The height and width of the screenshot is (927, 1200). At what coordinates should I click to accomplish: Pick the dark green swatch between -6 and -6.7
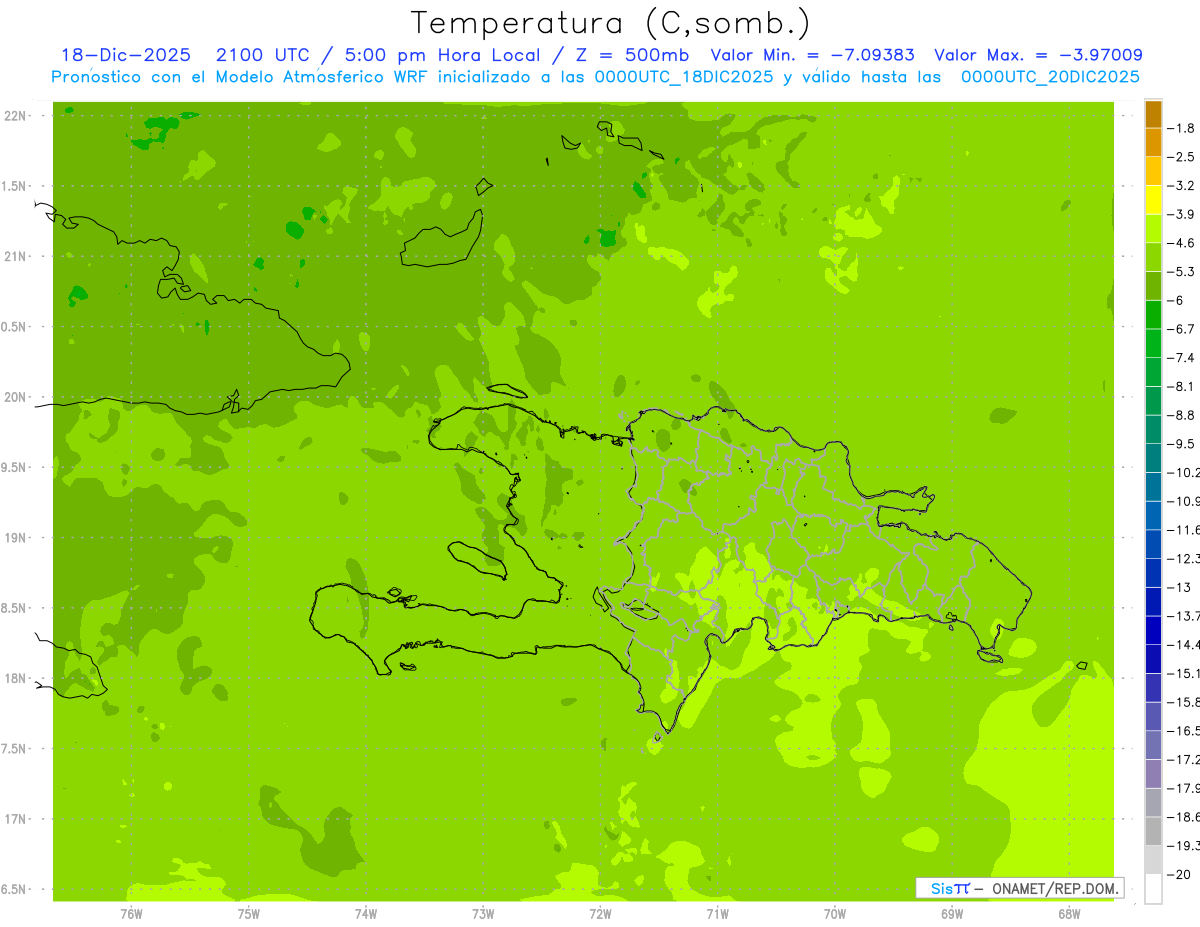point(1153,314)
